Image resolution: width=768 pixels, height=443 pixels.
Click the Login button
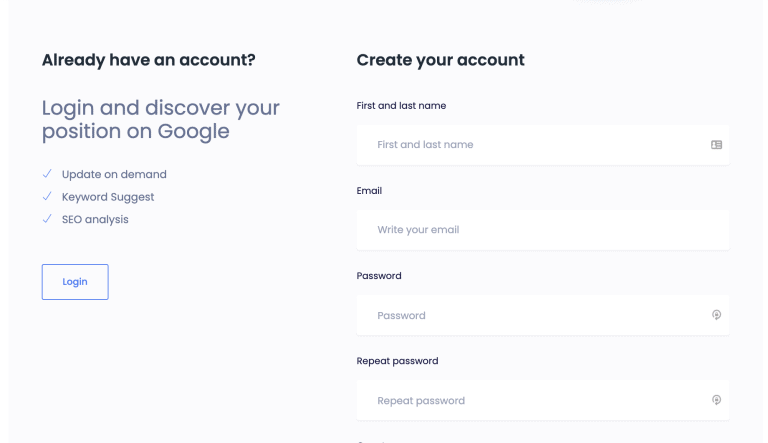click(x=75, y=282)
